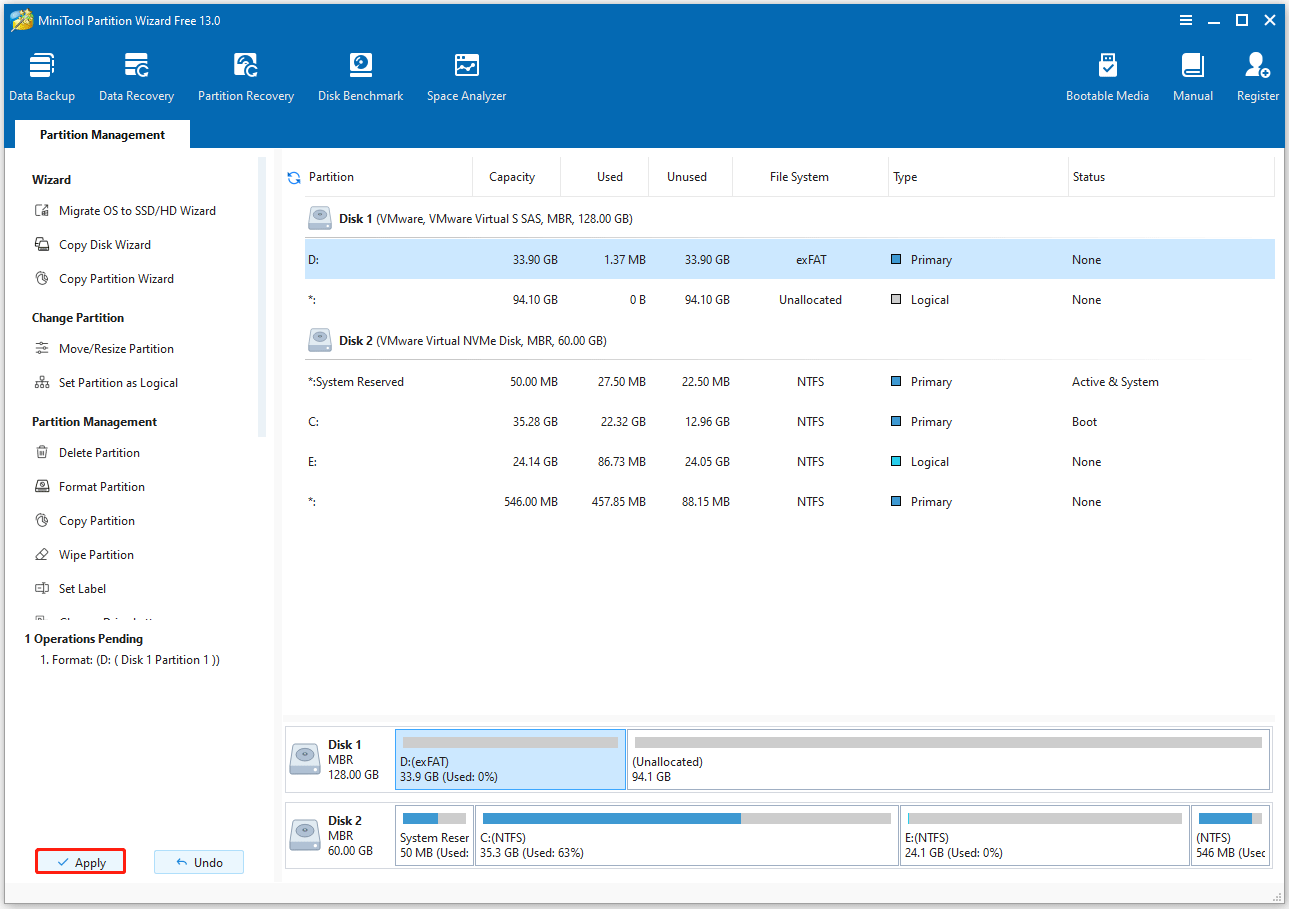This screenshot has width=1289, height=909.
Task: Open the Data Backup tool
Action: (x=42, y=75)
